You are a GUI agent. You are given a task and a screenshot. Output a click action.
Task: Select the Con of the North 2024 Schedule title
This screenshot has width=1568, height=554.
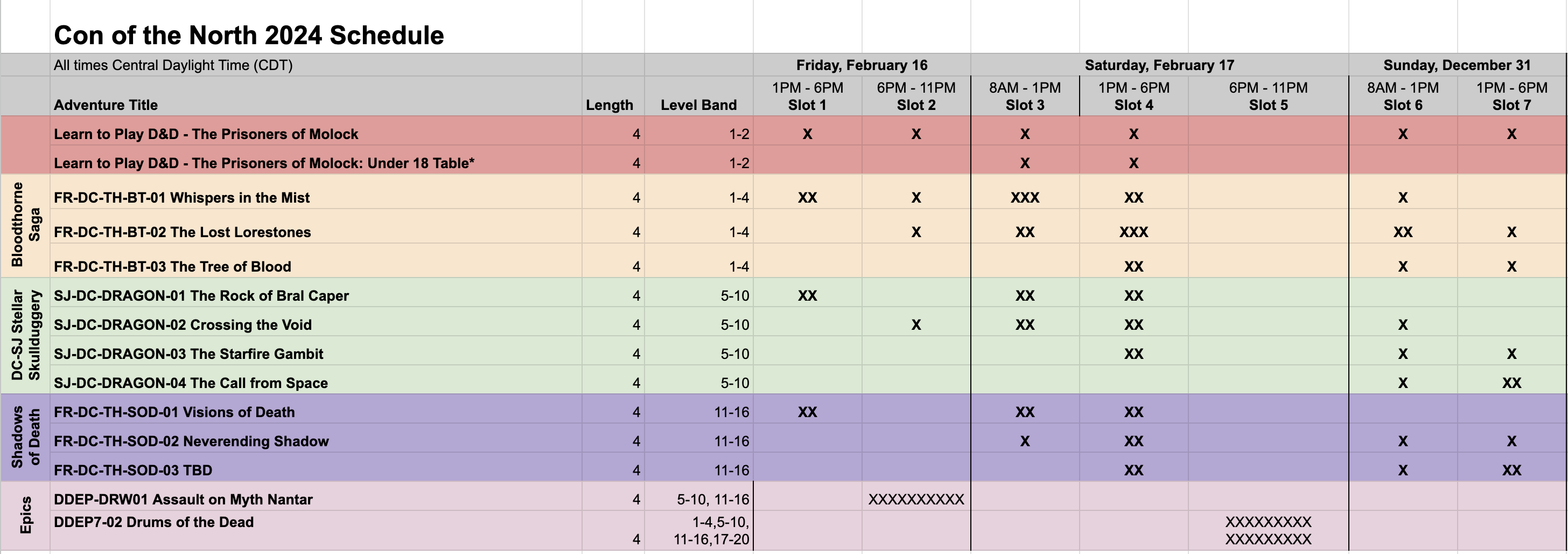(249, 36)
